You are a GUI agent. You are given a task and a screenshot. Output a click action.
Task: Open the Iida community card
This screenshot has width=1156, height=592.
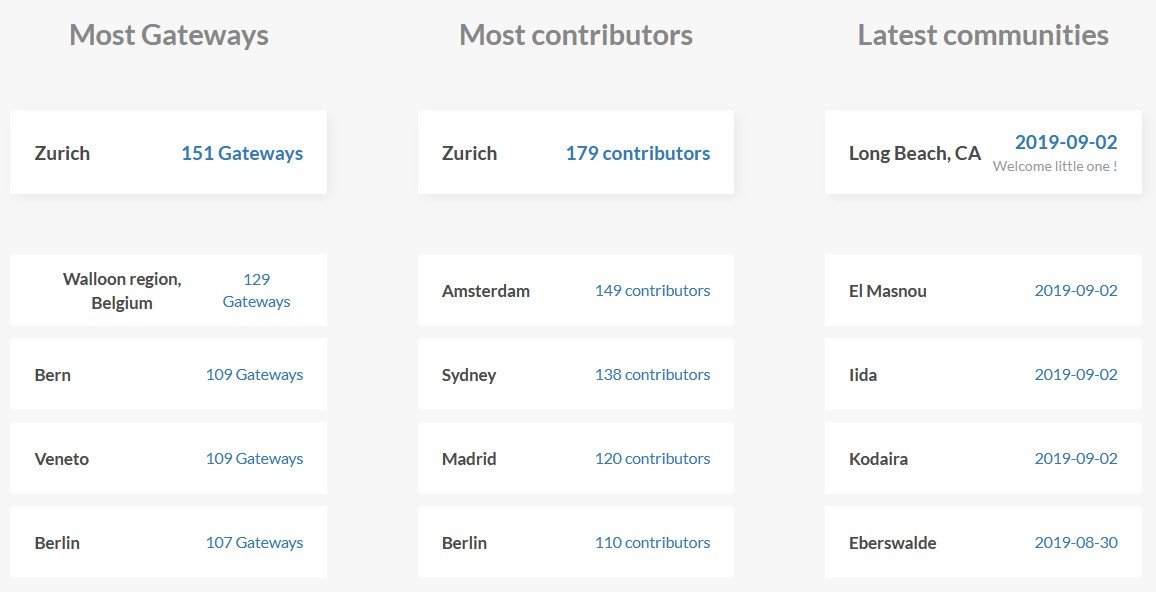(x=983, y=375)
